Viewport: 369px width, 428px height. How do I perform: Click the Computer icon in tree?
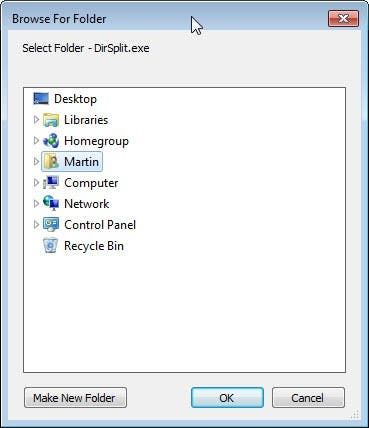51,183
